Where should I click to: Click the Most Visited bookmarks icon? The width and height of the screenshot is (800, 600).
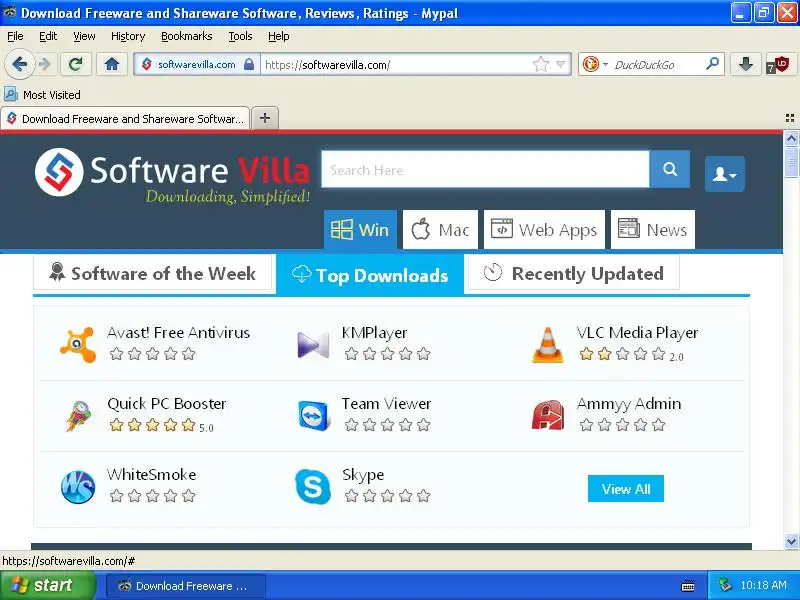click(11, 94)
